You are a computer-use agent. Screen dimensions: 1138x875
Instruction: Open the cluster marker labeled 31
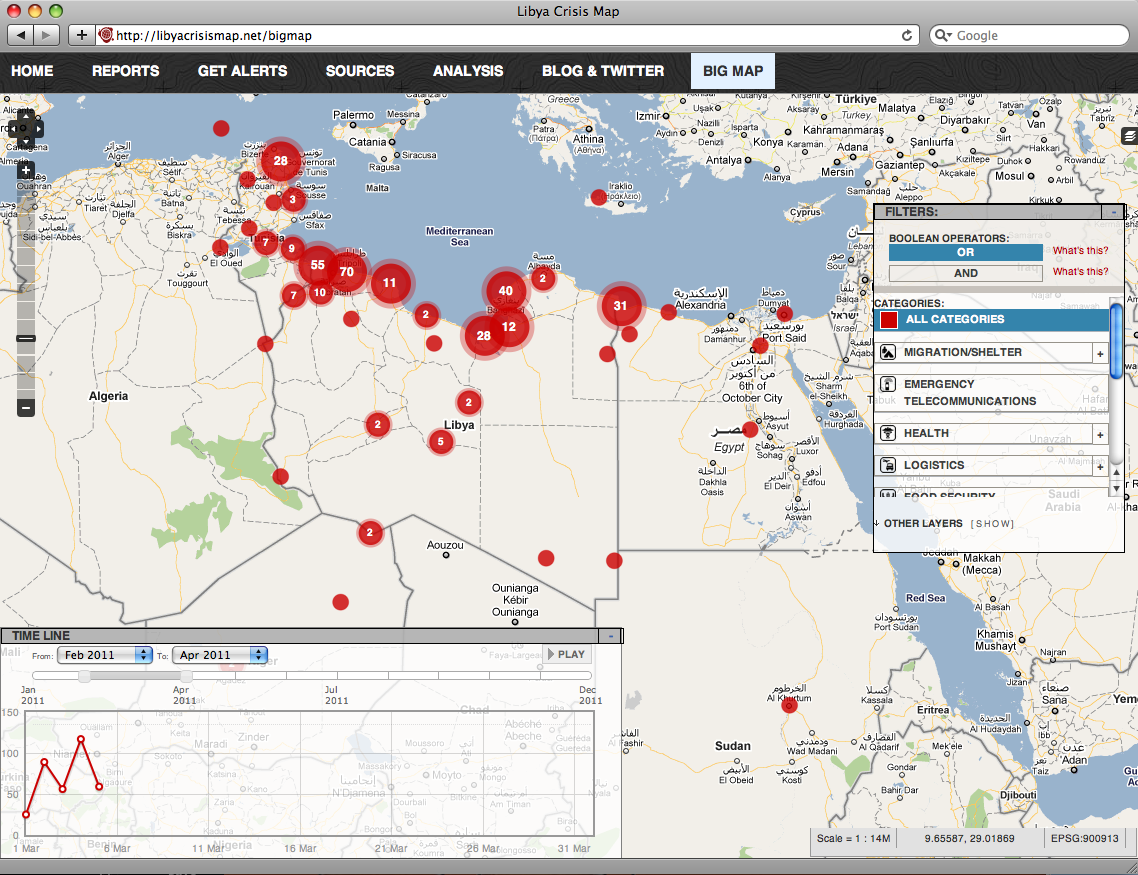pyautogui.click(x=620, y=305)
